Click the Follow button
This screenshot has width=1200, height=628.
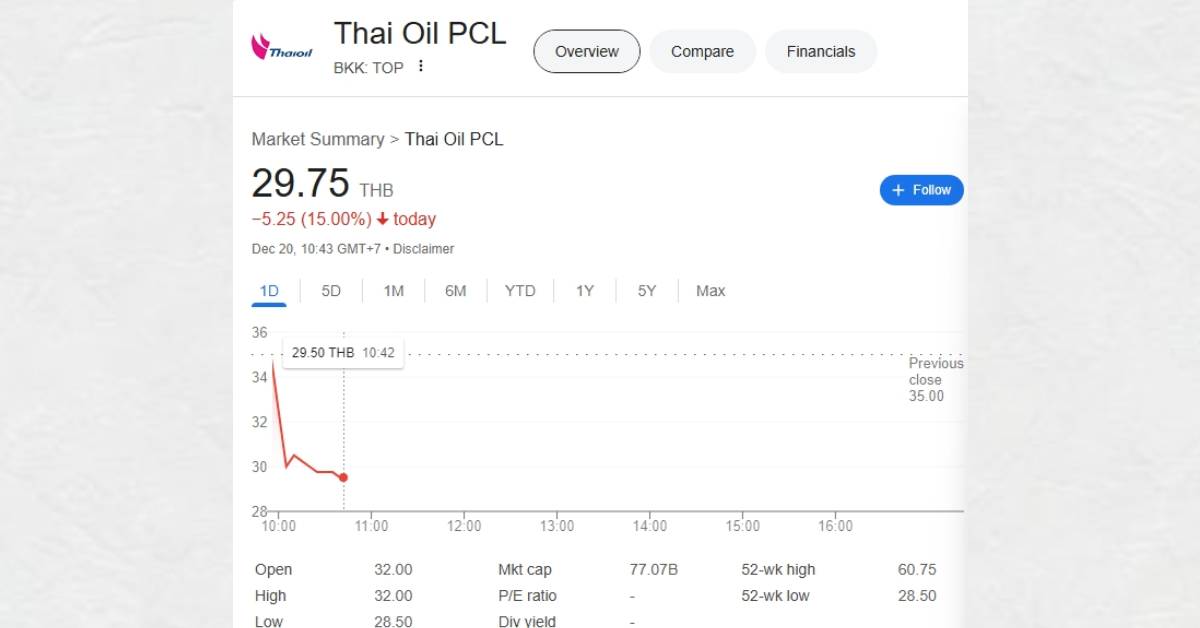click(921, 190)
